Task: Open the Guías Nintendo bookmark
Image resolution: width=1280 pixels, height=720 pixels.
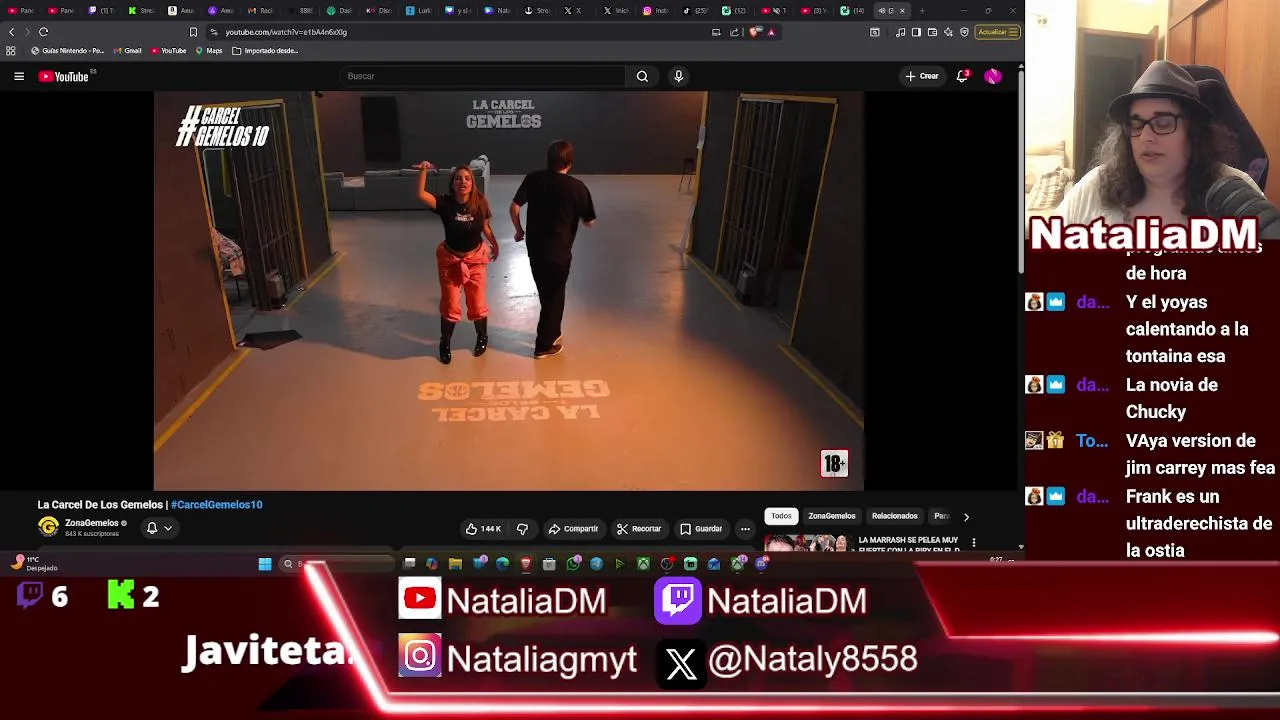Action: pos(67,51)
